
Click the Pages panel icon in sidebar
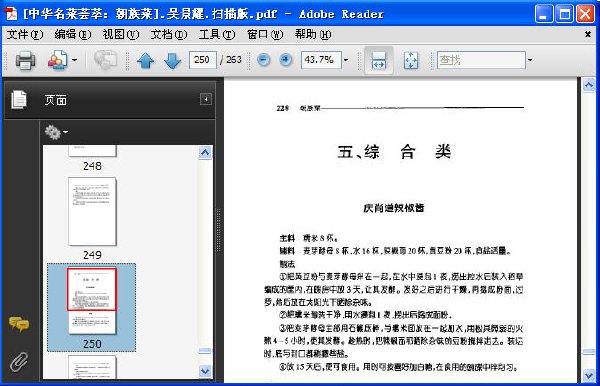pos(19,99)
